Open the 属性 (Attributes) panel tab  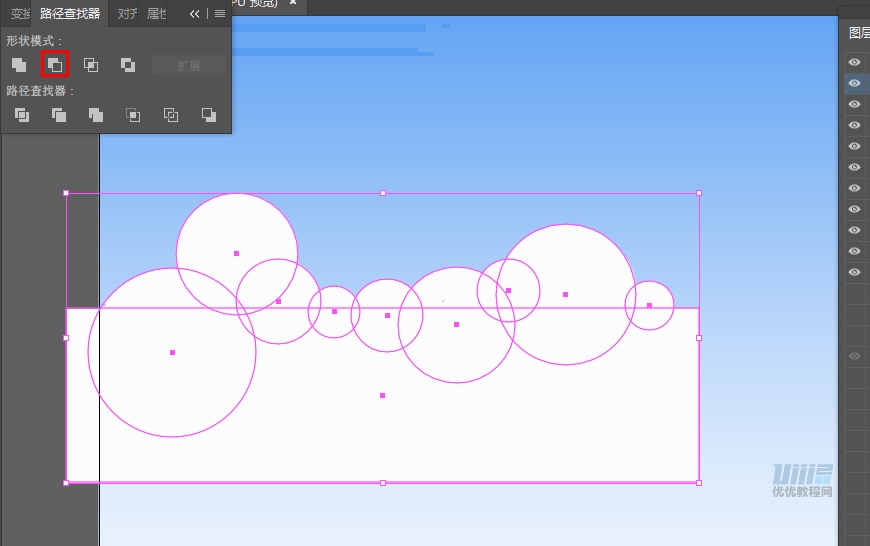click(157, 14)
